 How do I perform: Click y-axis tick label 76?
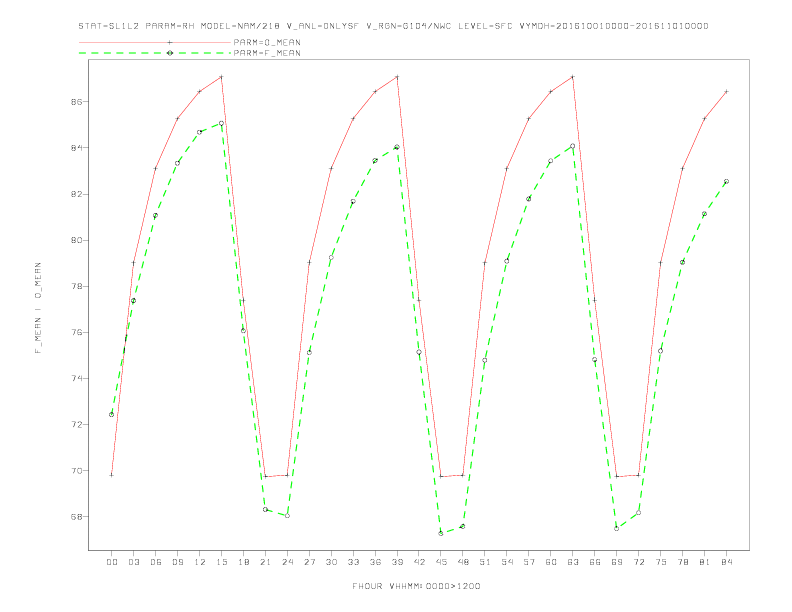click(x=76, y=332)
